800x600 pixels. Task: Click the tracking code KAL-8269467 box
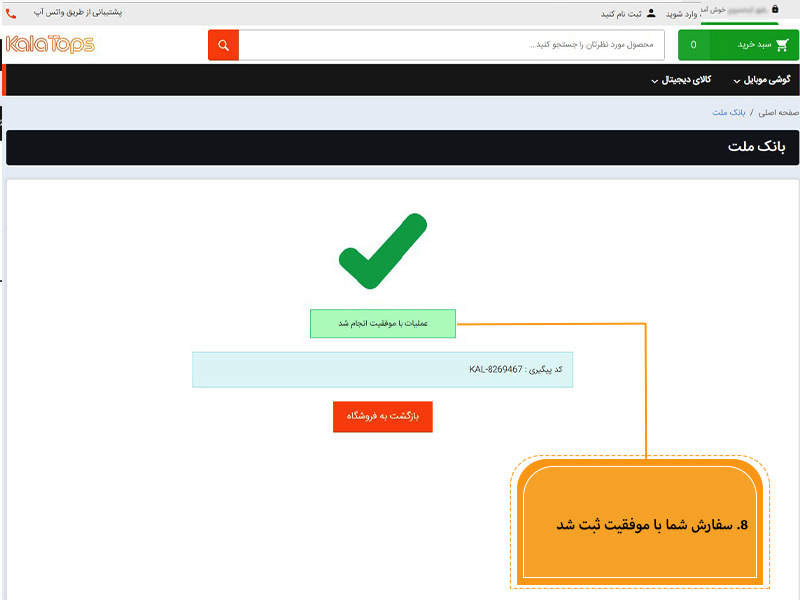pos(382,369)
